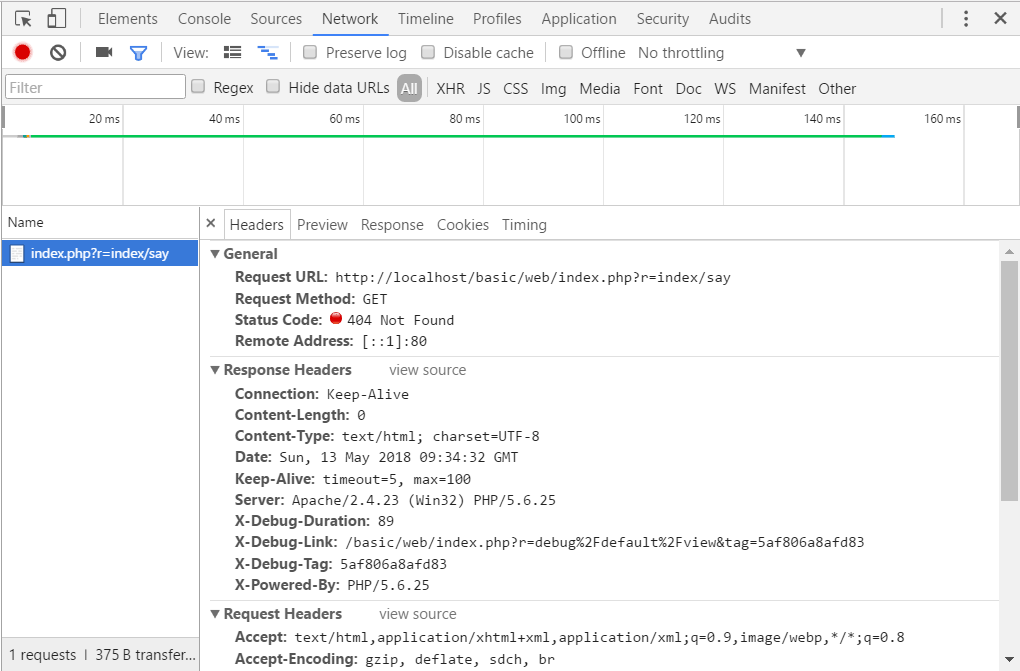The image size is (1020, 671).
Task: Collapse the General section
Action: click(x=215, y=254)
